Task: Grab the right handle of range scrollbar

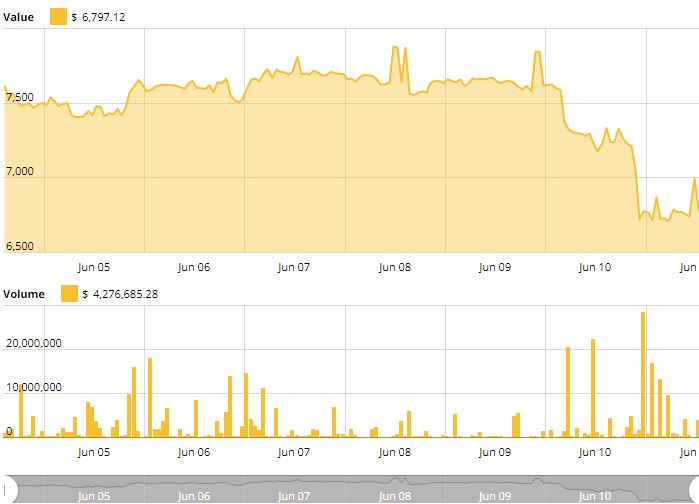Action: point(694,488)
